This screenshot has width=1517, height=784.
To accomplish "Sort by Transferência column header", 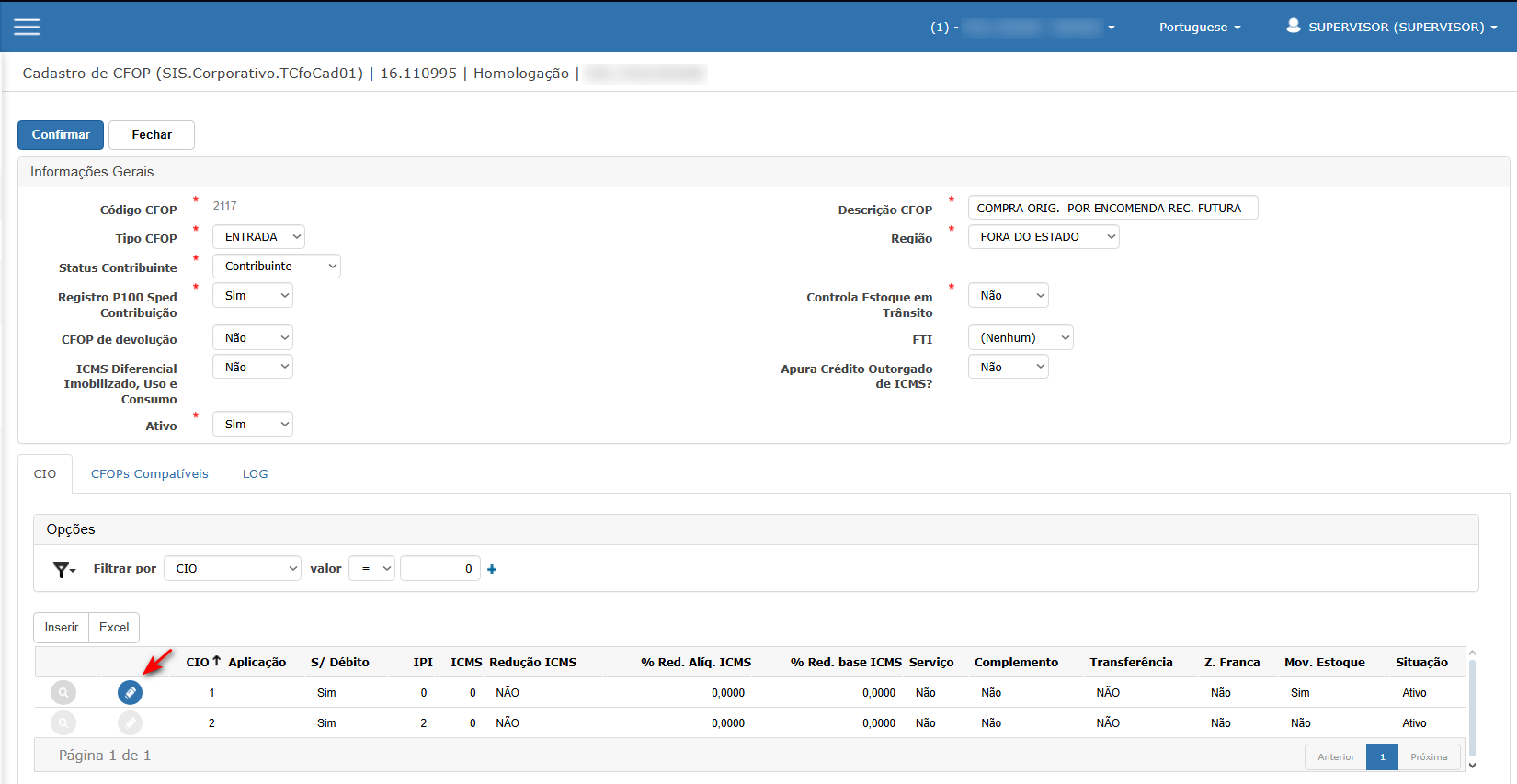I will (1132, 662).
